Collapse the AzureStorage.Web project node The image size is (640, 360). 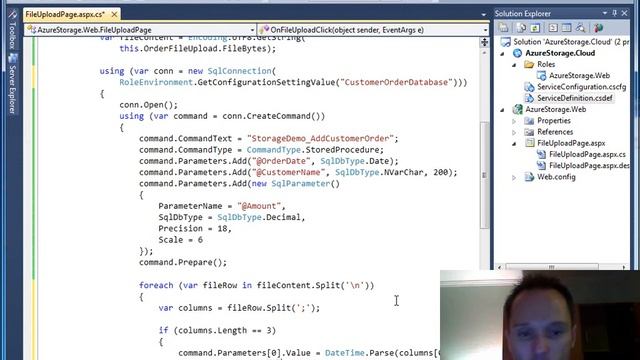pyautogui.click(x=502, y=110)
